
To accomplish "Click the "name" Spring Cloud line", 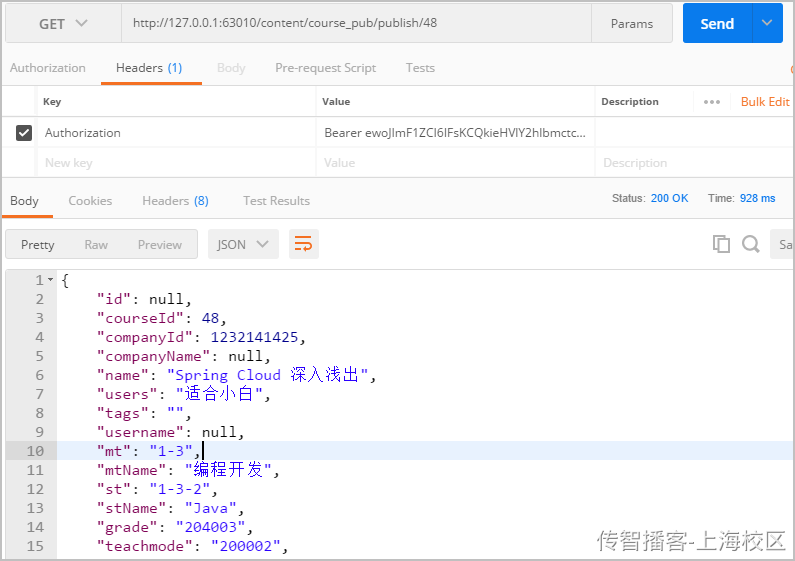I will [x=236, y=375].
